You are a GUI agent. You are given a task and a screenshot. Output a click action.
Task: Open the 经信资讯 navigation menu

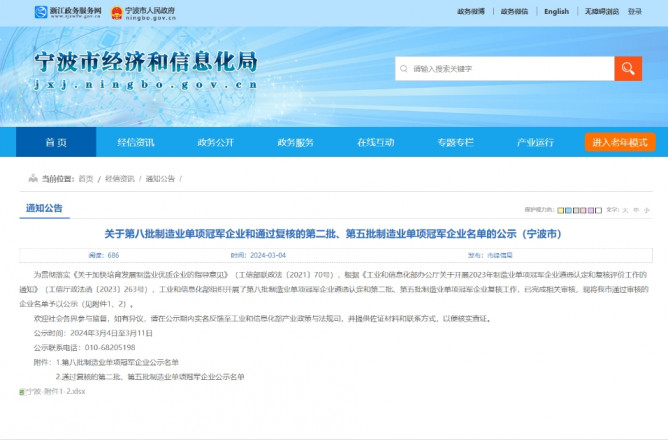pyautogui.click(x=135, y=142)
